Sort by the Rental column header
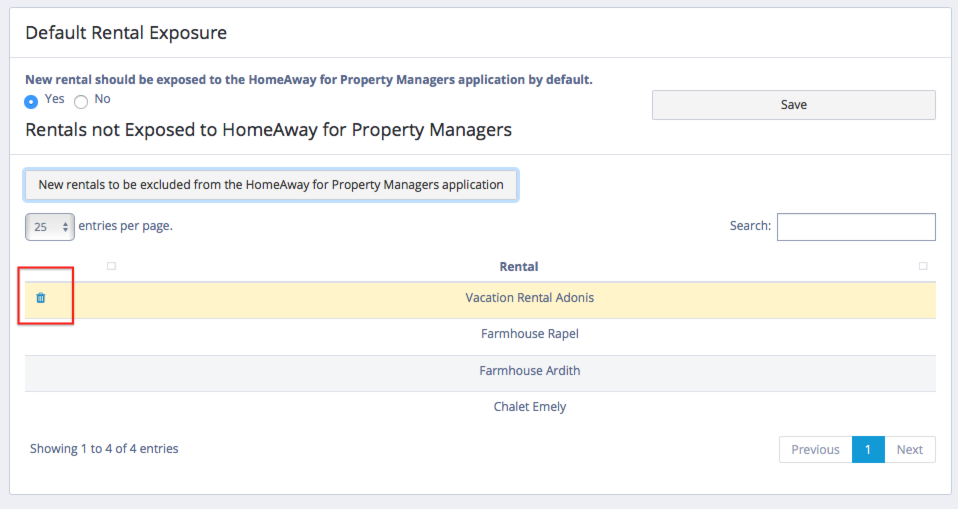The height and width of the screenshot is (509, 958). 518,267
